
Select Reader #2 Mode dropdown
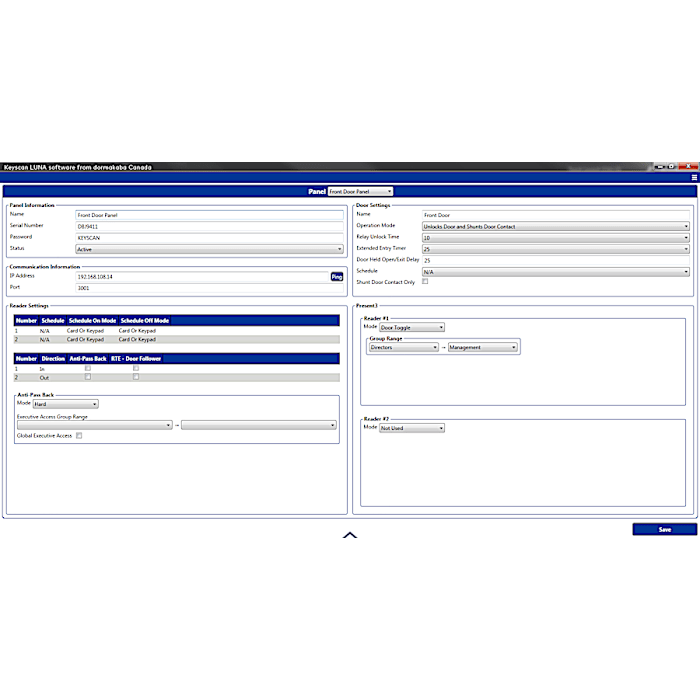tap(412, 428)
